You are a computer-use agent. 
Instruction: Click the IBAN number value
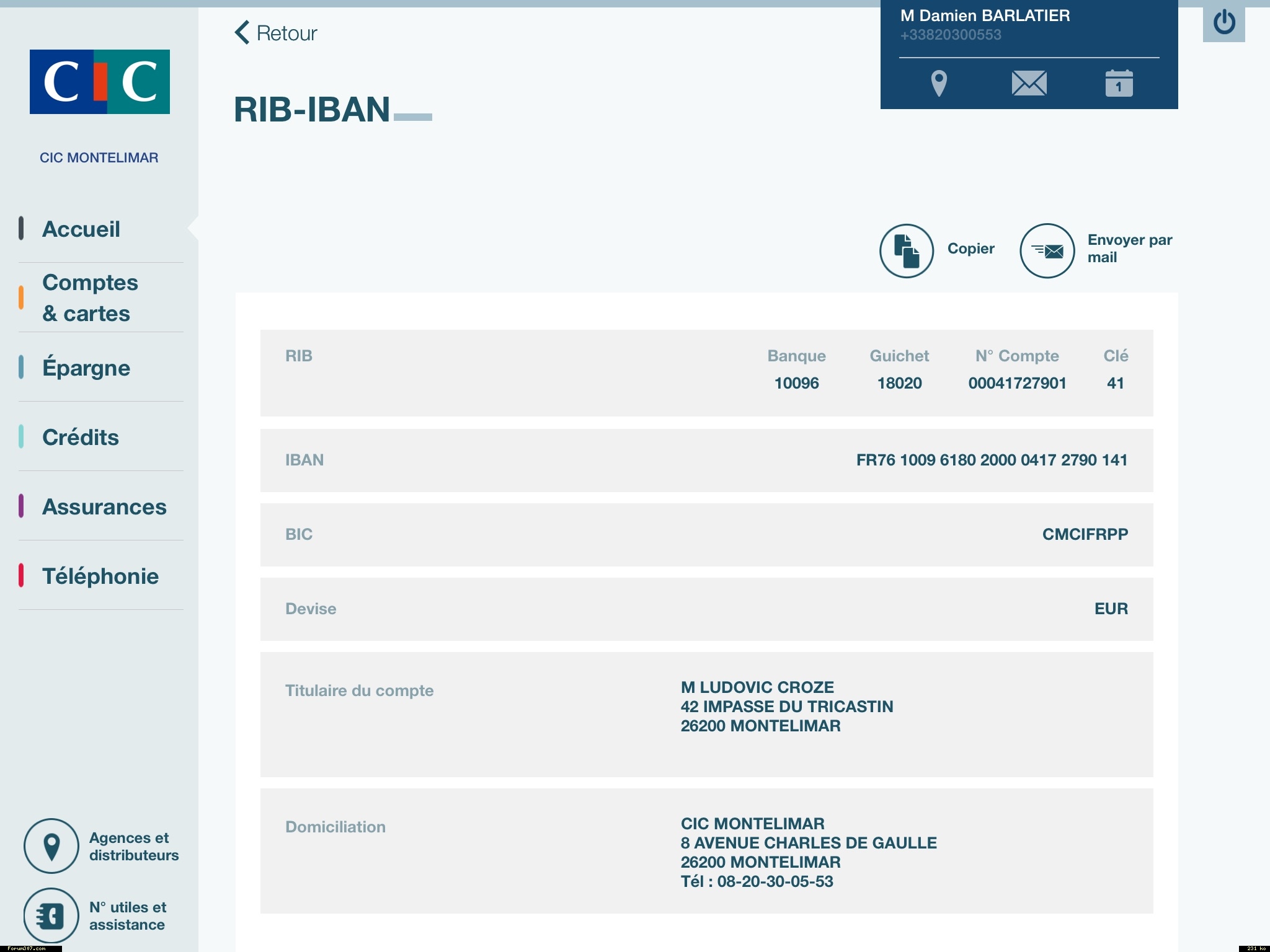click(x=991, y=460)
